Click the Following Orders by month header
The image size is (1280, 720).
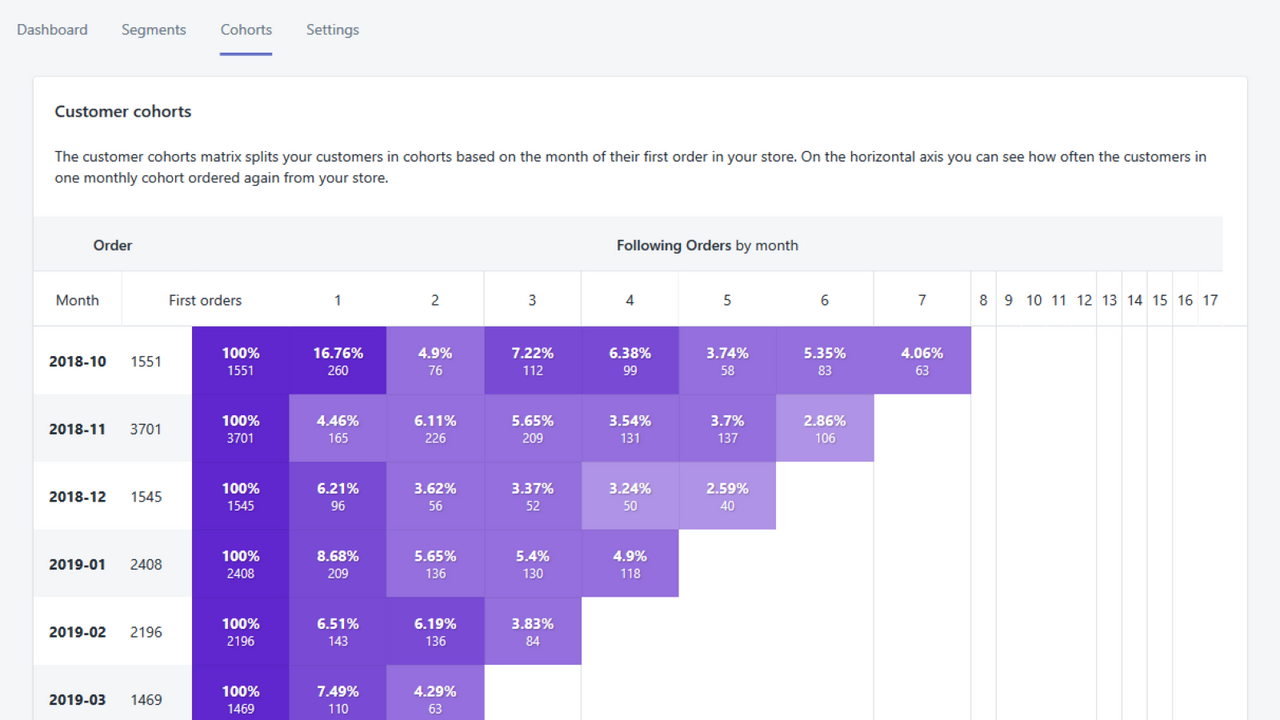click(x=706, y=245)
